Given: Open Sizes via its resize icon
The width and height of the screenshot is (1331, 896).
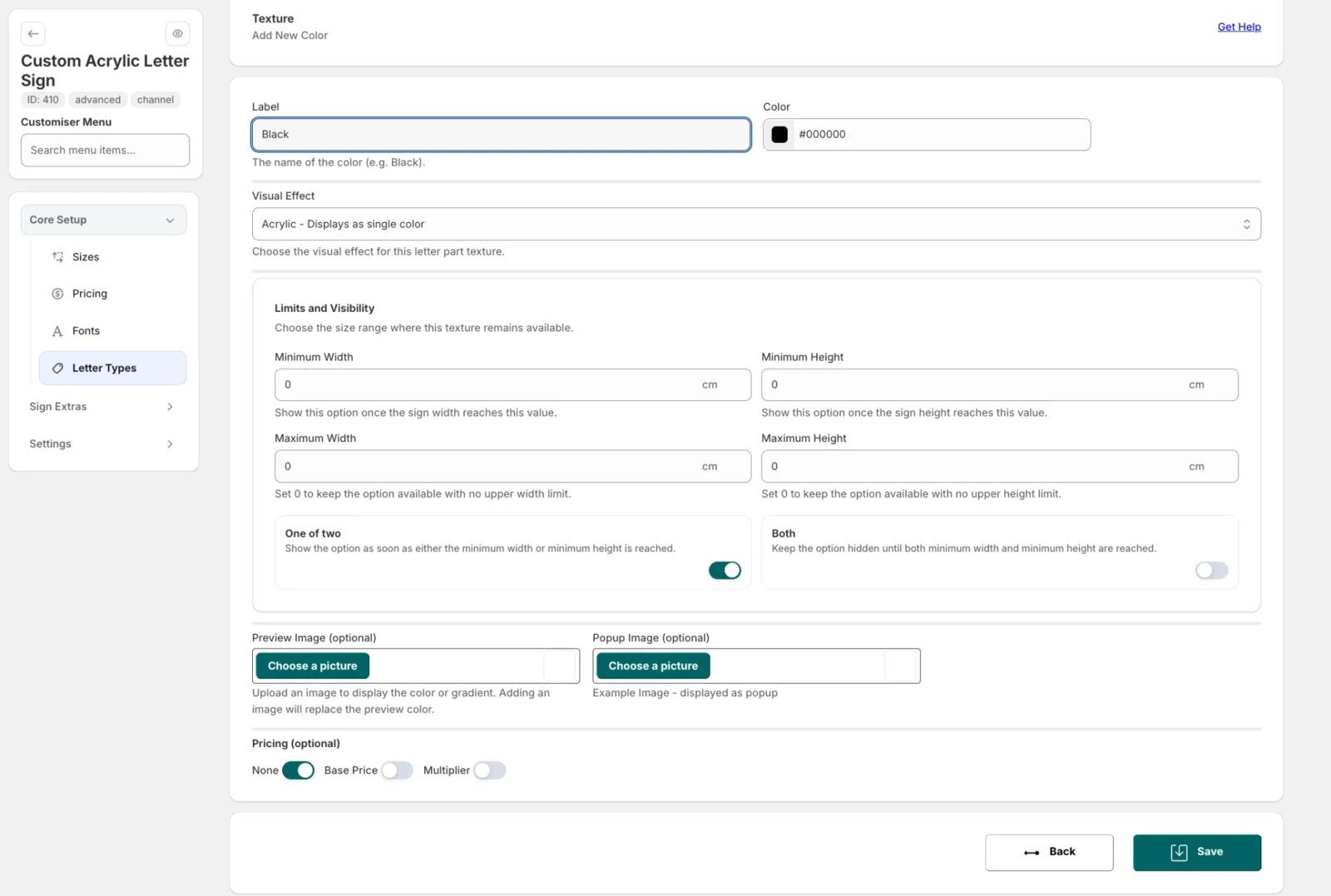Looking at the screenshot, I should 57,257.
